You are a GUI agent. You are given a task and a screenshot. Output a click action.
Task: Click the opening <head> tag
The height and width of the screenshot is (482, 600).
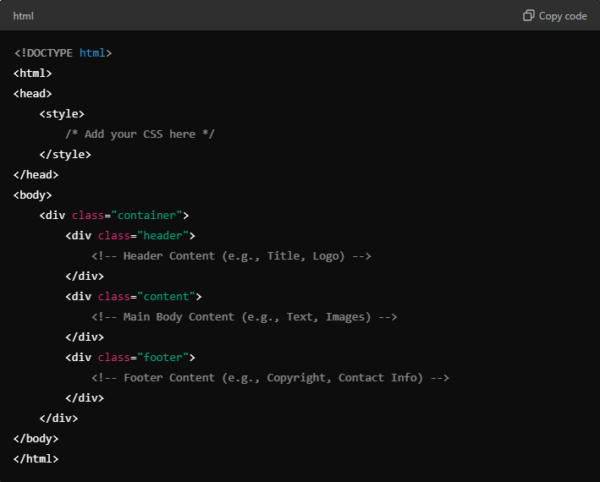pyautogui.click(x=33, y=93)
